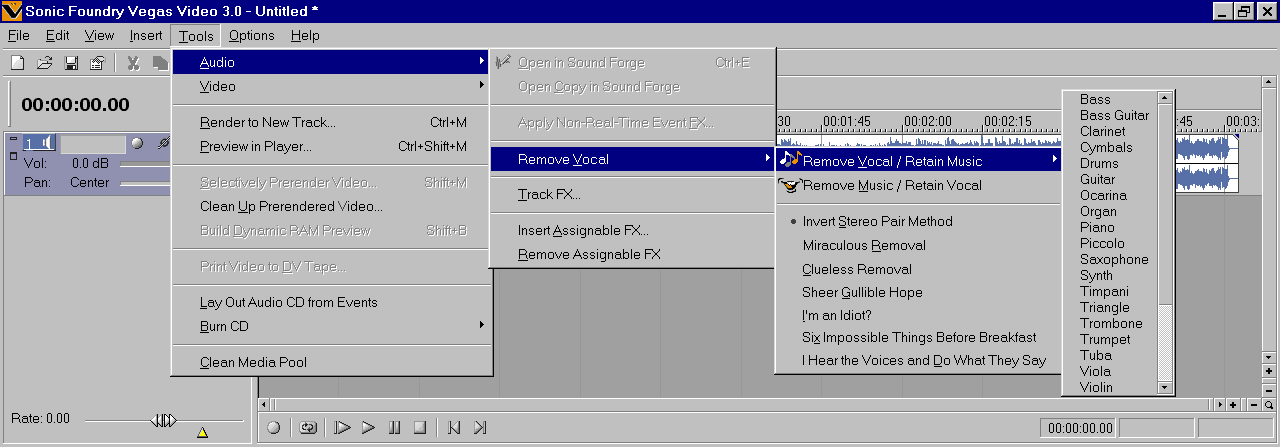
Task: Decrease track height with the vertical minus button
Action: 1269,389
